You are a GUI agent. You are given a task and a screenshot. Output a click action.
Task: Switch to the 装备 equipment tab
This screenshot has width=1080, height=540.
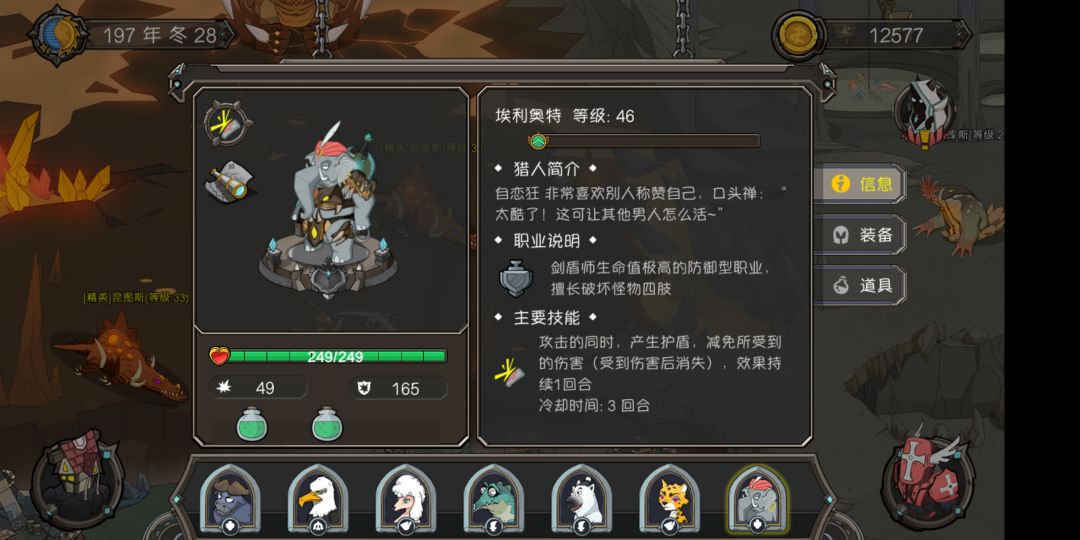tap(859, 235)
